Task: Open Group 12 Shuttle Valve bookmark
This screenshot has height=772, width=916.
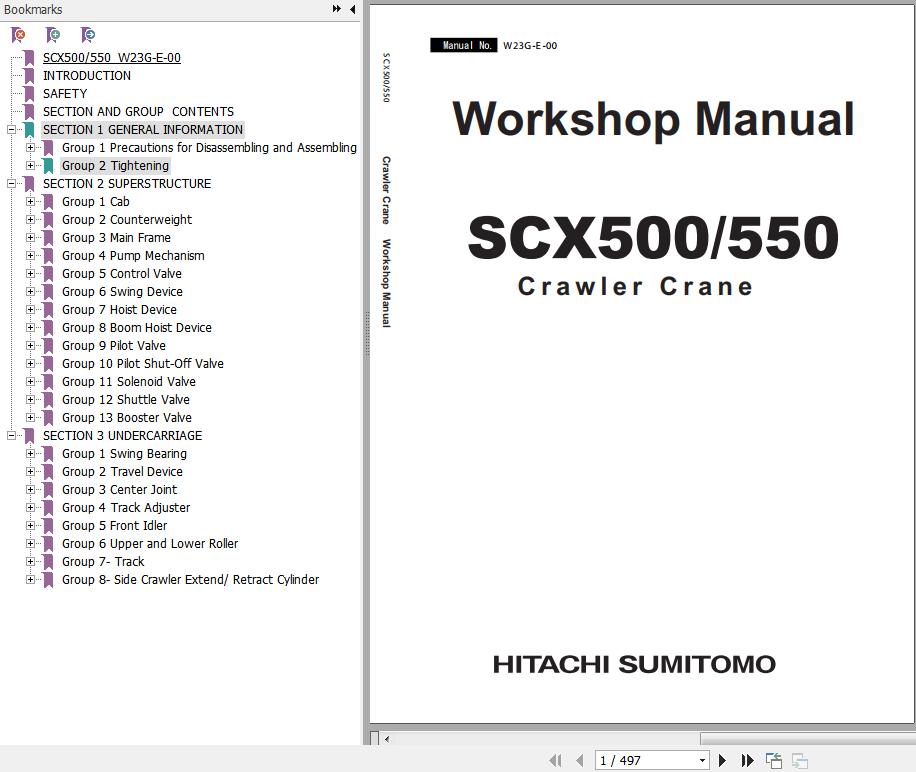Action: click(126, 399)
